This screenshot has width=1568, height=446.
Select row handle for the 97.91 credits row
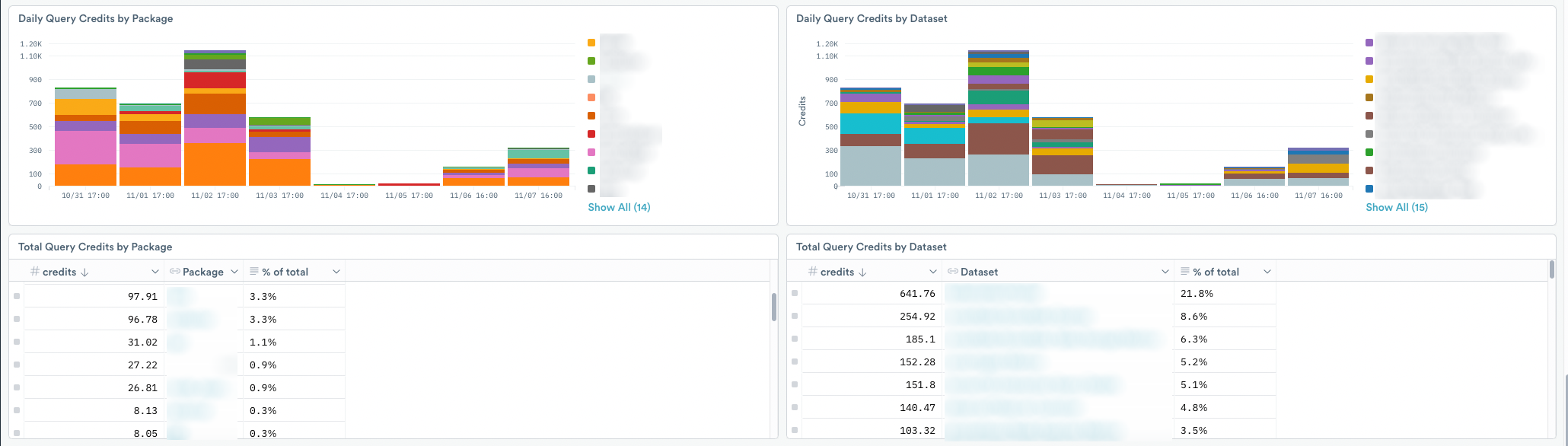pos(17,296)
